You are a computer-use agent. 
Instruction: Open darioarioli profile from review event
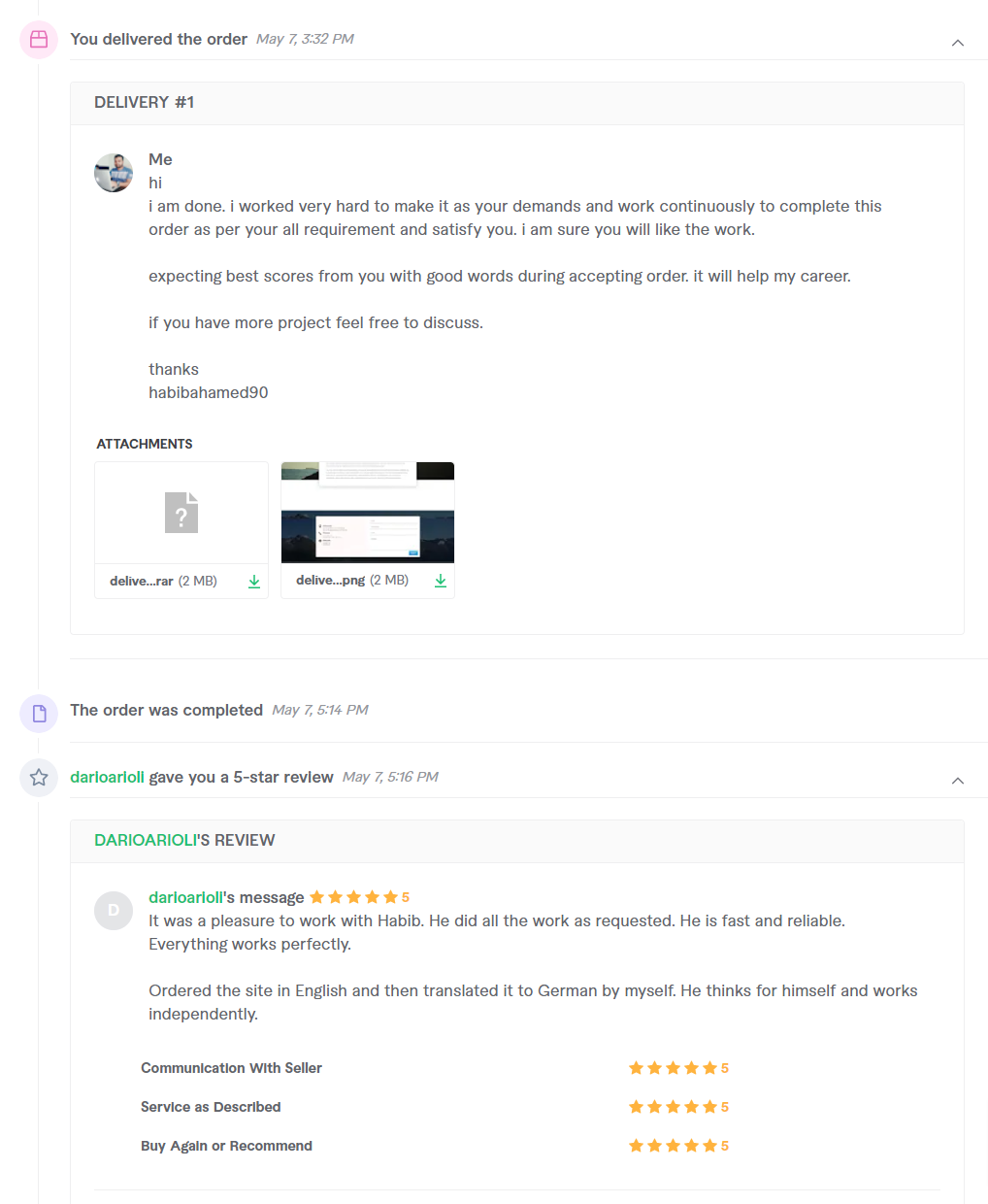[107, 777]
